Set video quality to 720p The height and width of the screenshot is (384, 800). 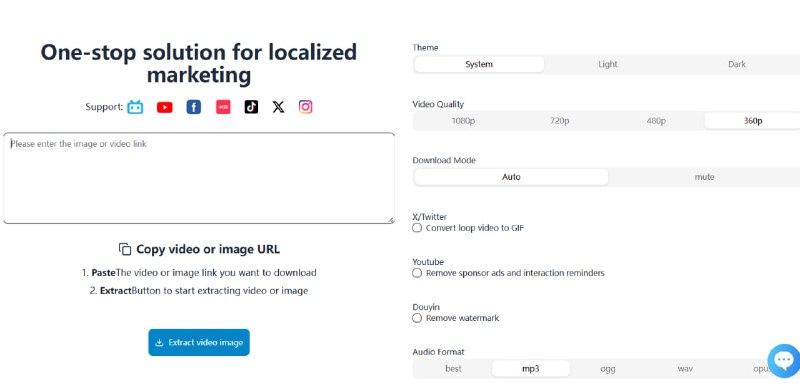(560, 121)
